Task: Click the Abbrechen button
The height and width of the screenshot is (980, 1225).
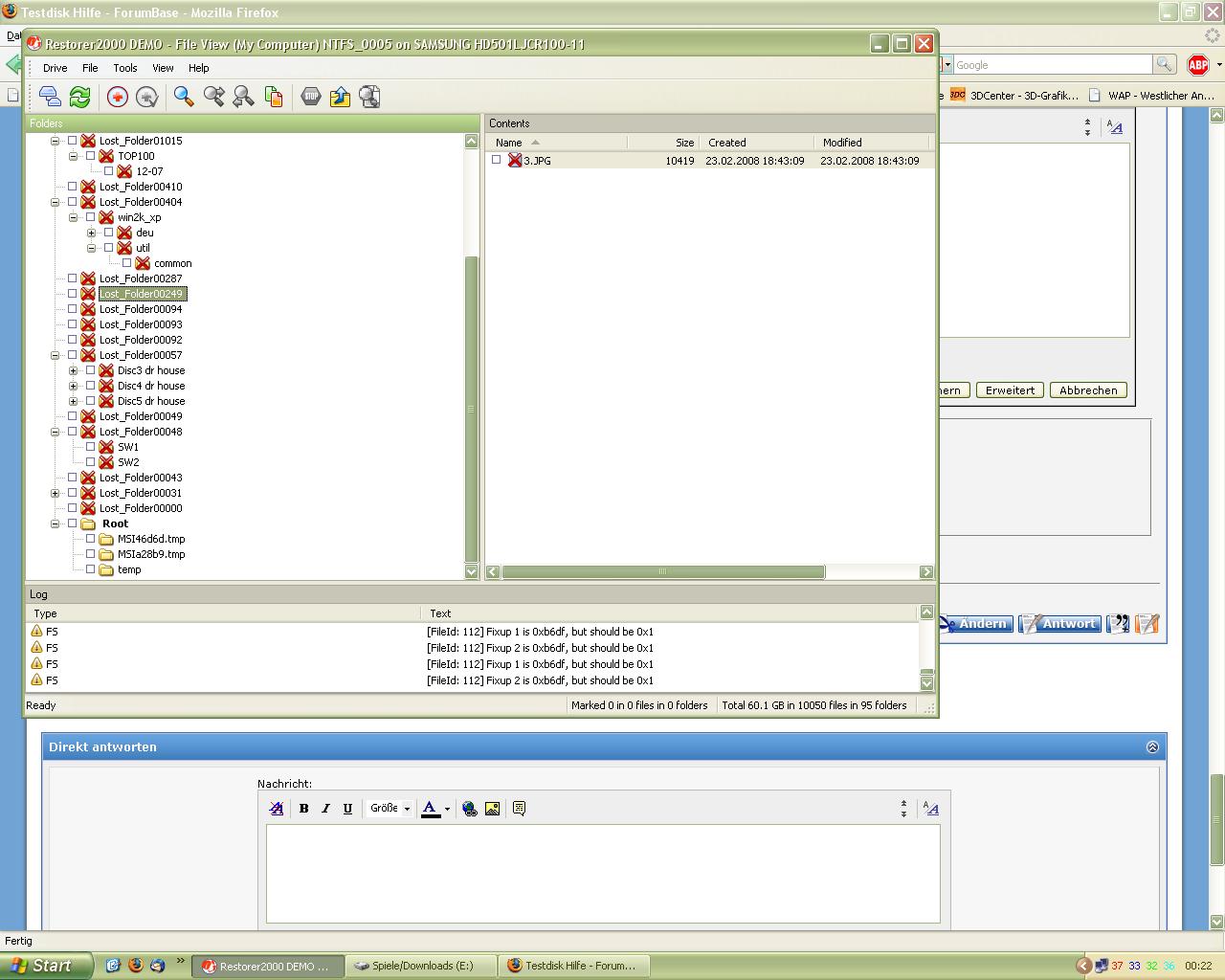Action: (1088, 390)
